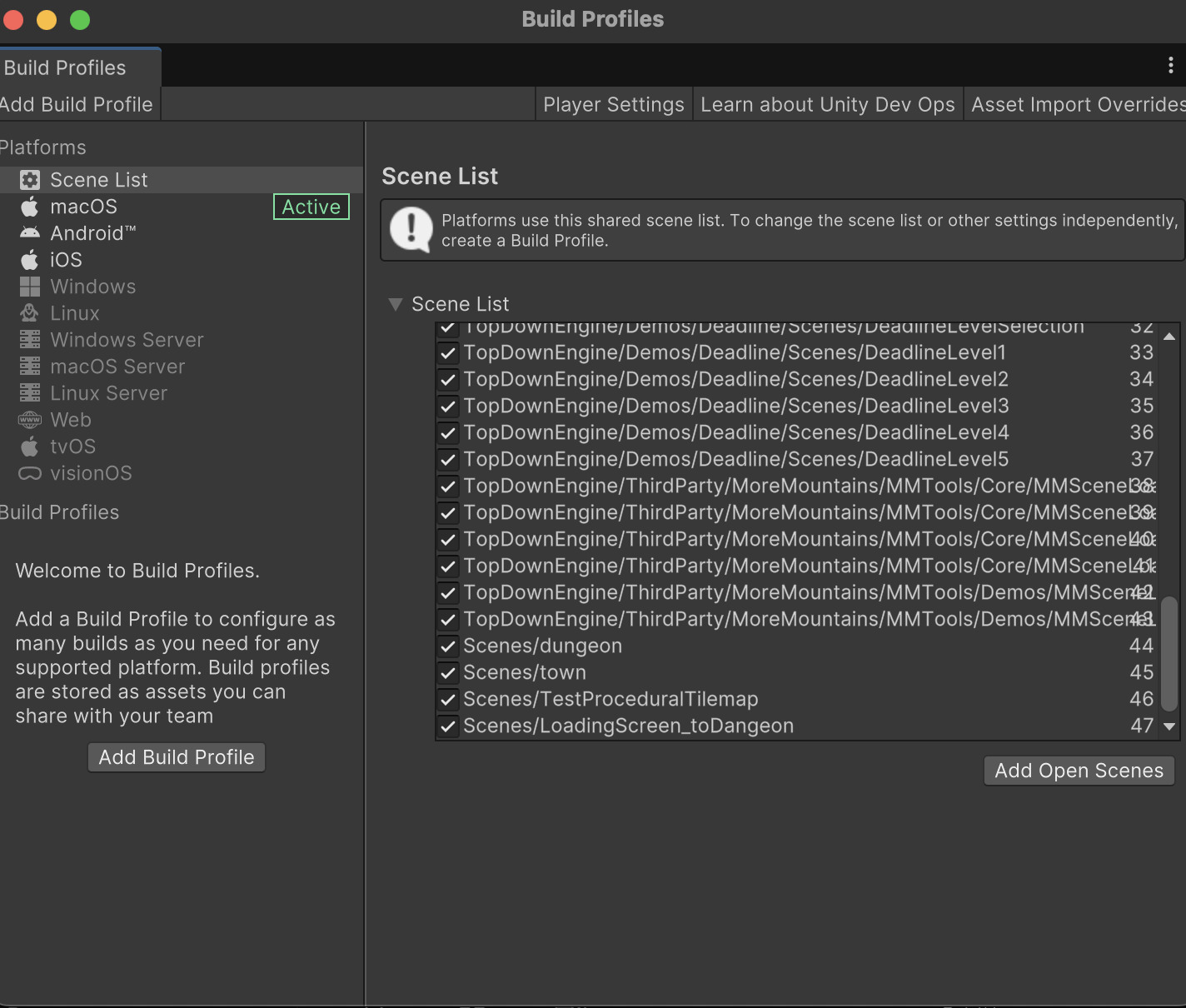This screenshot has height=1008, width=1186.
Task: Collapse the Scene List foldout triangle
Action: (396, 304)
